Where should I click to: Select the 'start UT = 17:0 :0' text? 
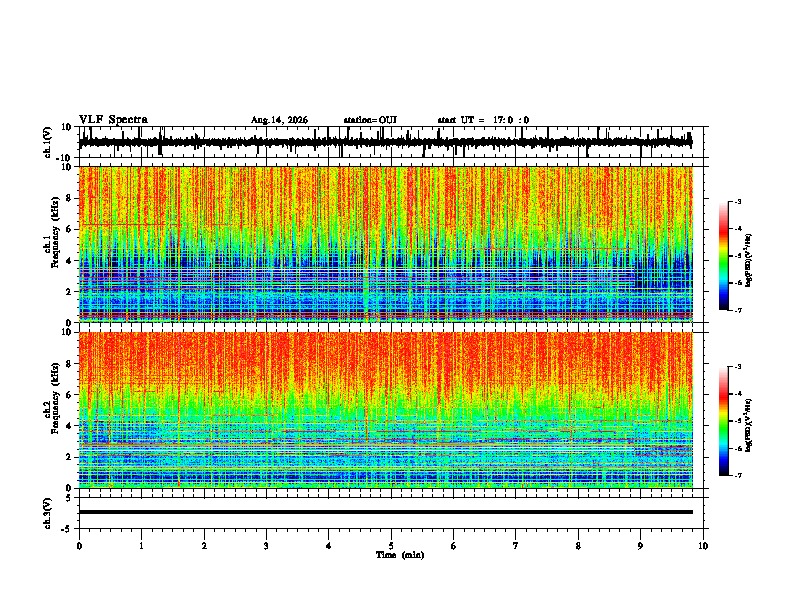pos(483,120)
